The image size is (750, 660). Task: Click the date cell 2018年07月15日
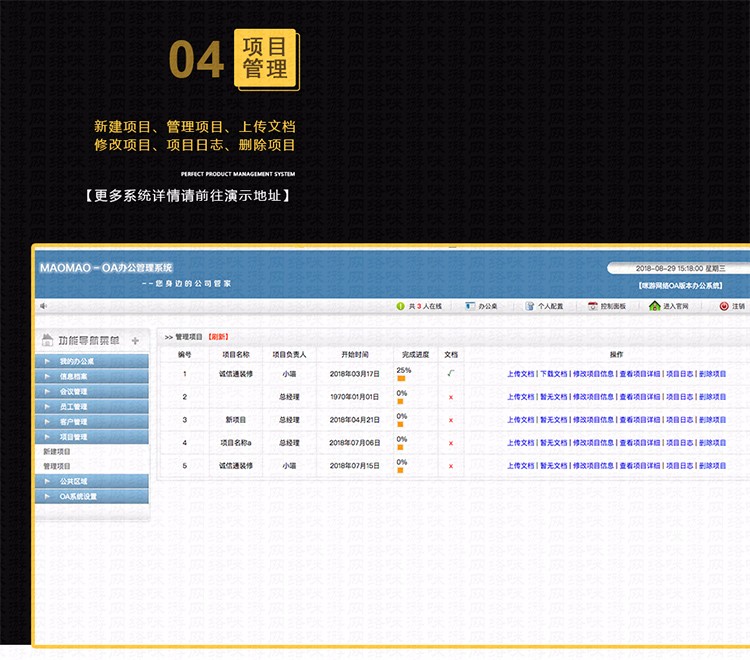(354, 465)
